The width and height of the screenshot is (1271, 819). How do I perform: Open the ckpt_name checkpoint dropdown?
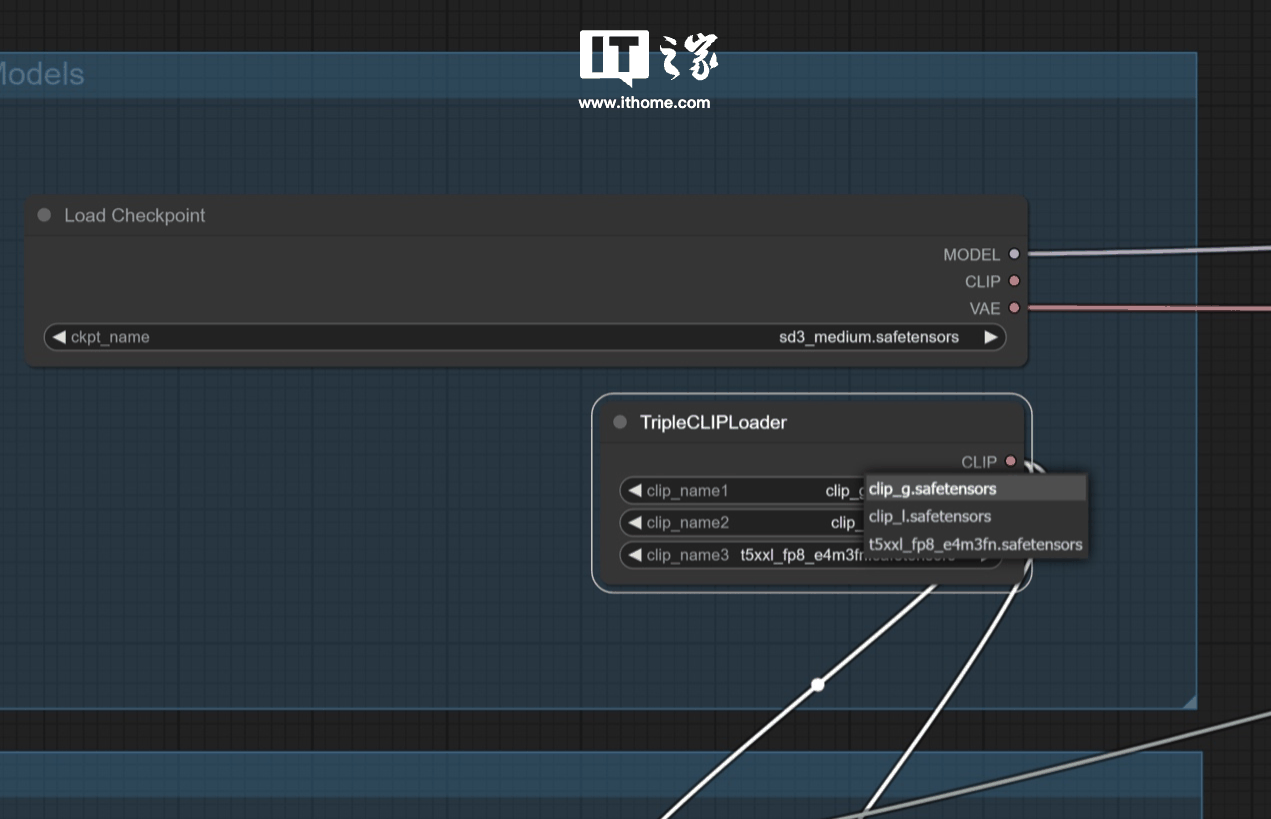(x=525, y=337)
